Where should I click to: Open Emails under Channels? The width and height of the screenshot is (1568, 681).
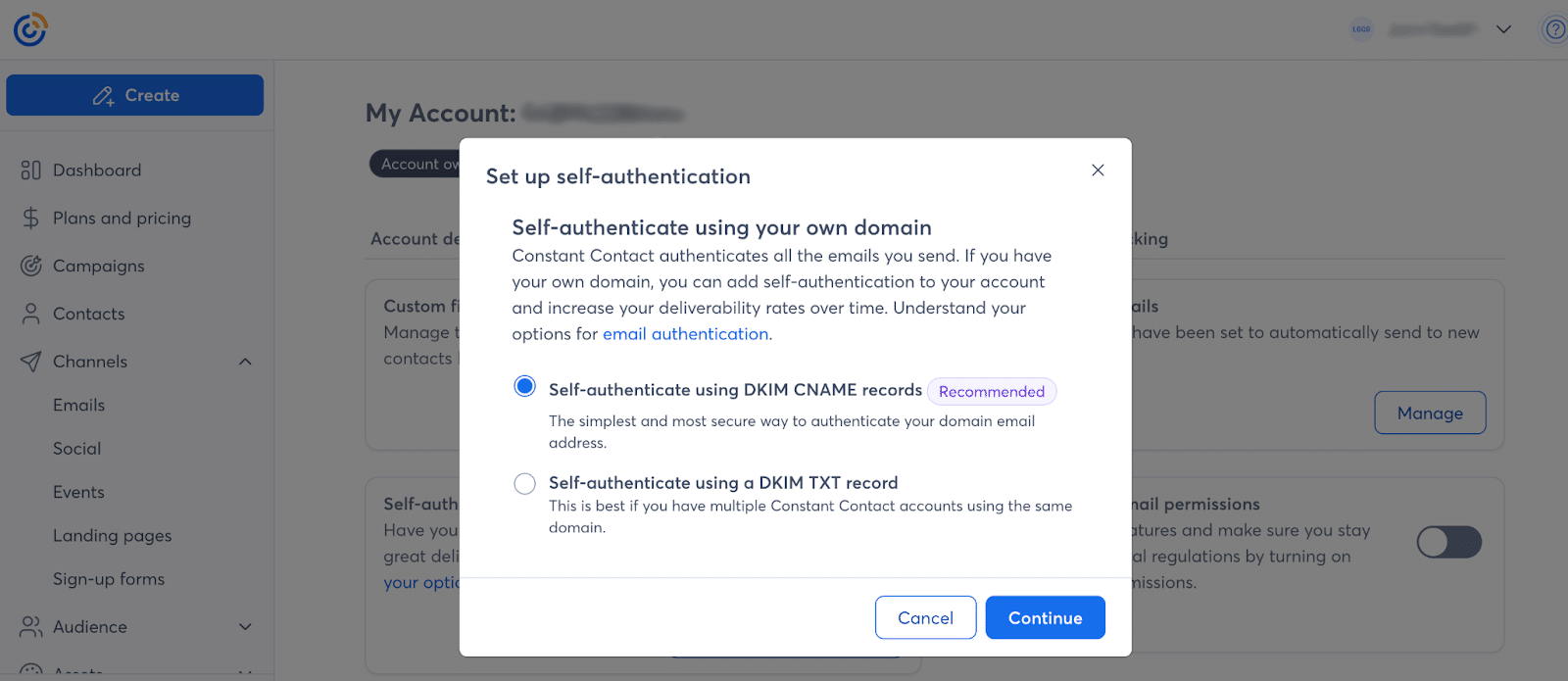[78, 405]
